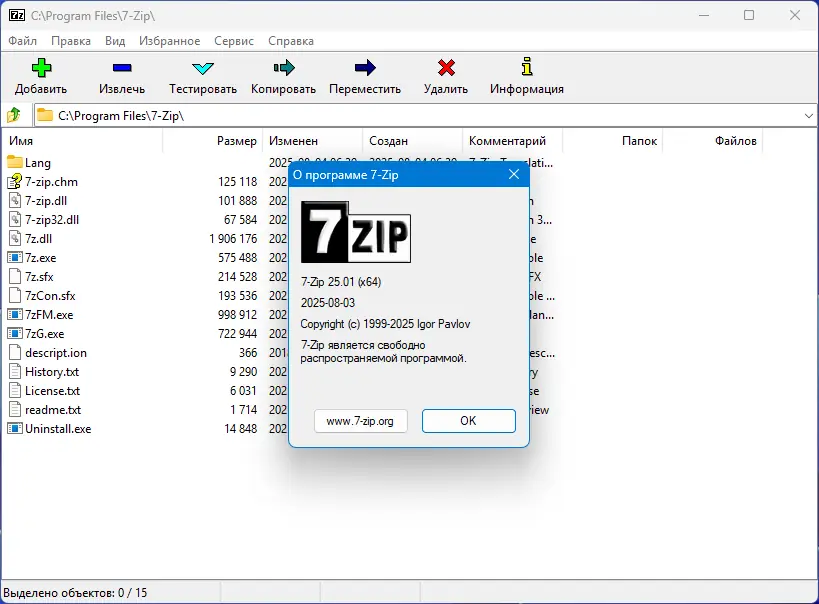
Task: Open the Правка menu
Action: click(x=71, y=41)
